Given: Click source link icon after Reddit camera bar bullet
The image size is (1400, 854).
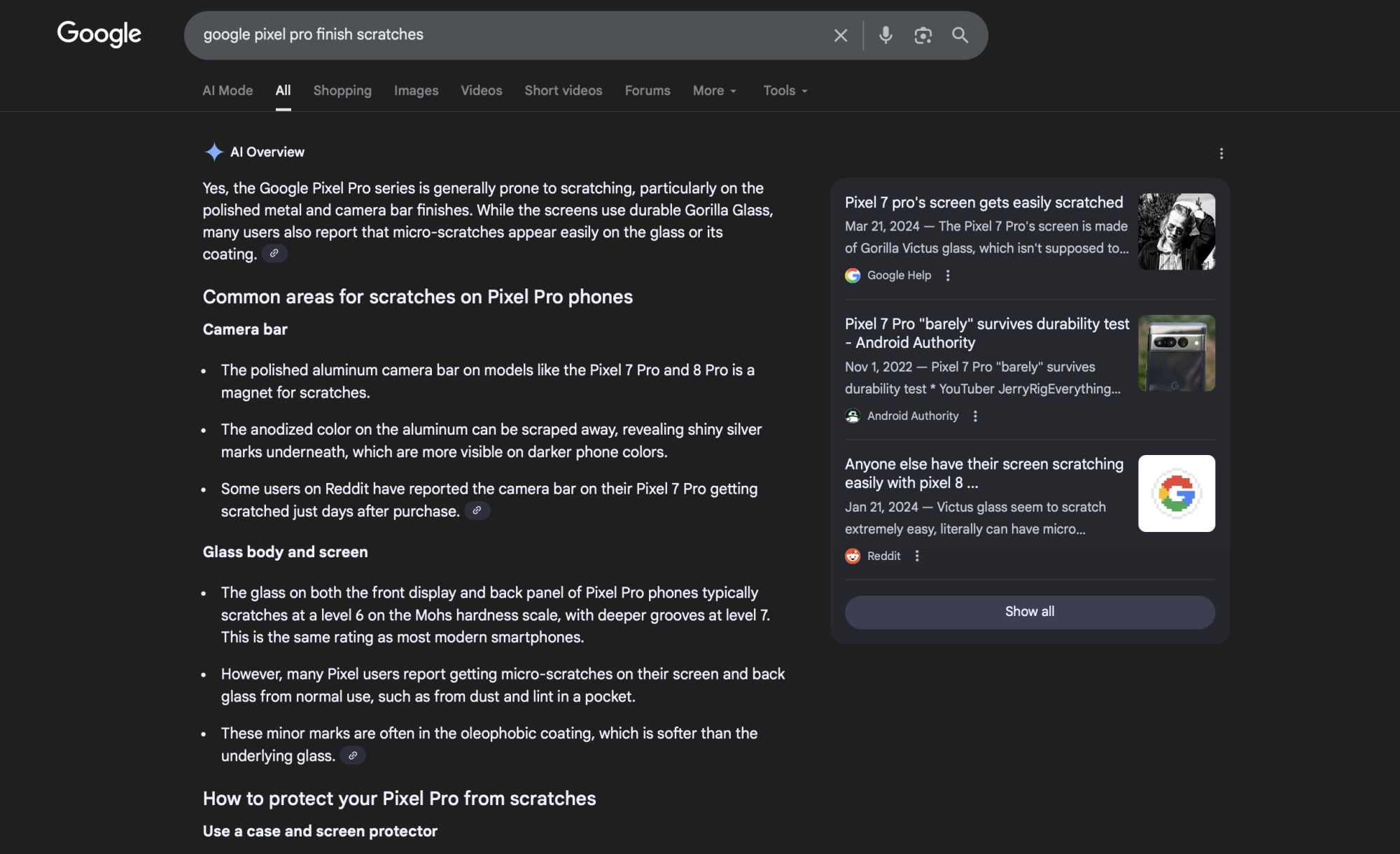Looking at the screenshot, I should [477, 511].
